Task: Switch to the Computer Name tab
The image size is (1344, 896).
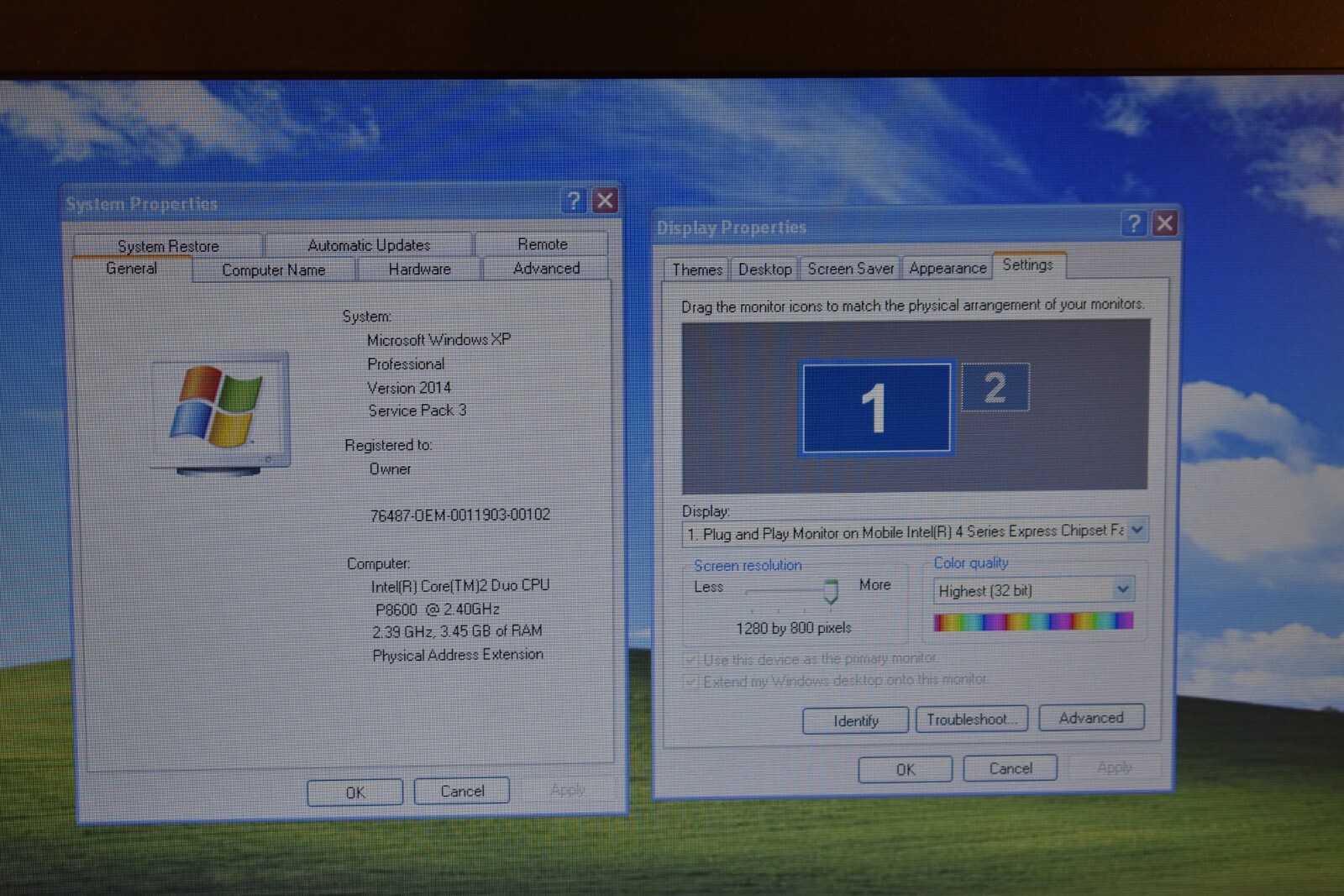Action: click(x=274, y=270)
